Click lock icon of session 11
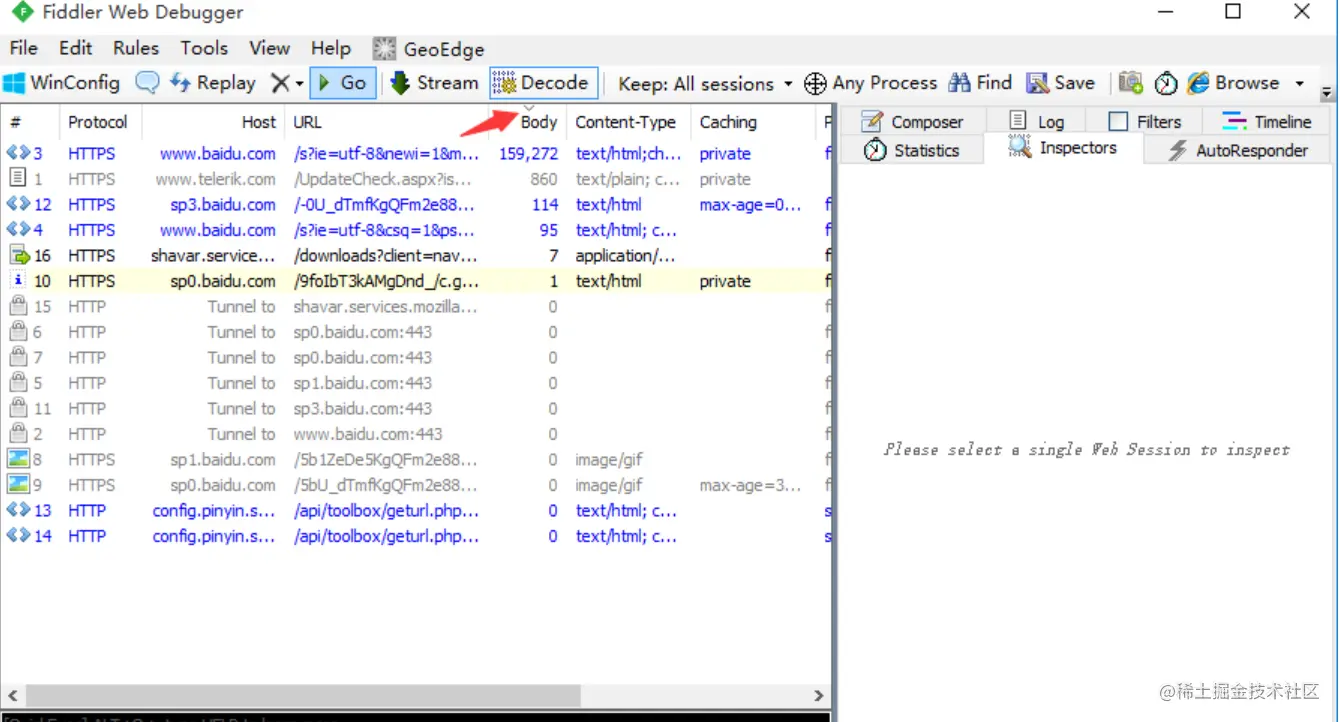 tap(18, 408)
